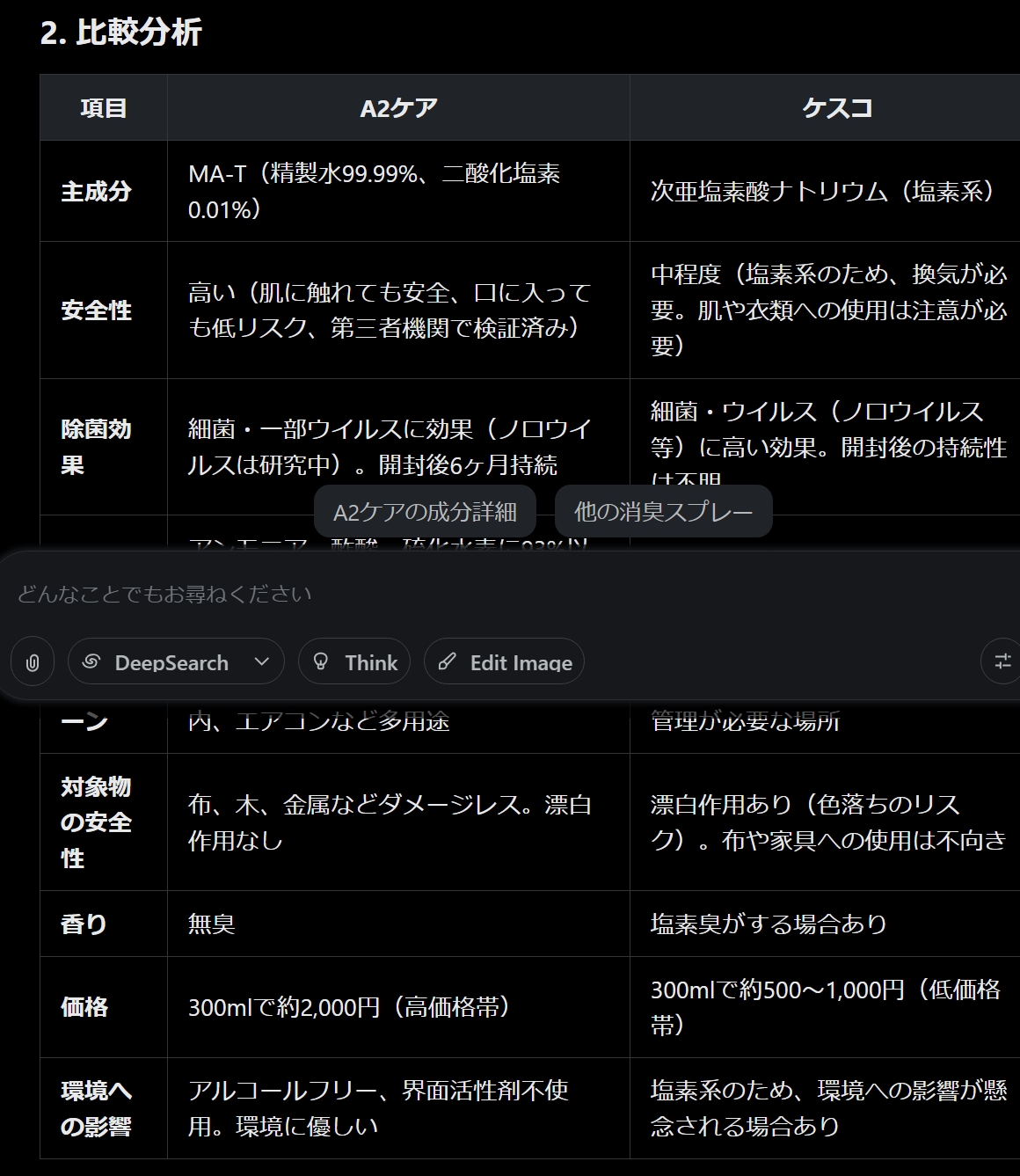This screenshot has height=1176, width=1020.
Task: Click the lightbulb icon in Think
Action: (x=321, y=662)
